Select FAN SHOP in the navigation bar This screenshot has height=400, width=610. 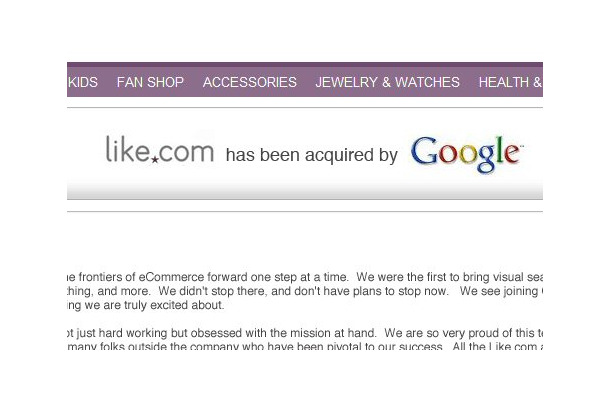[150, 82]
